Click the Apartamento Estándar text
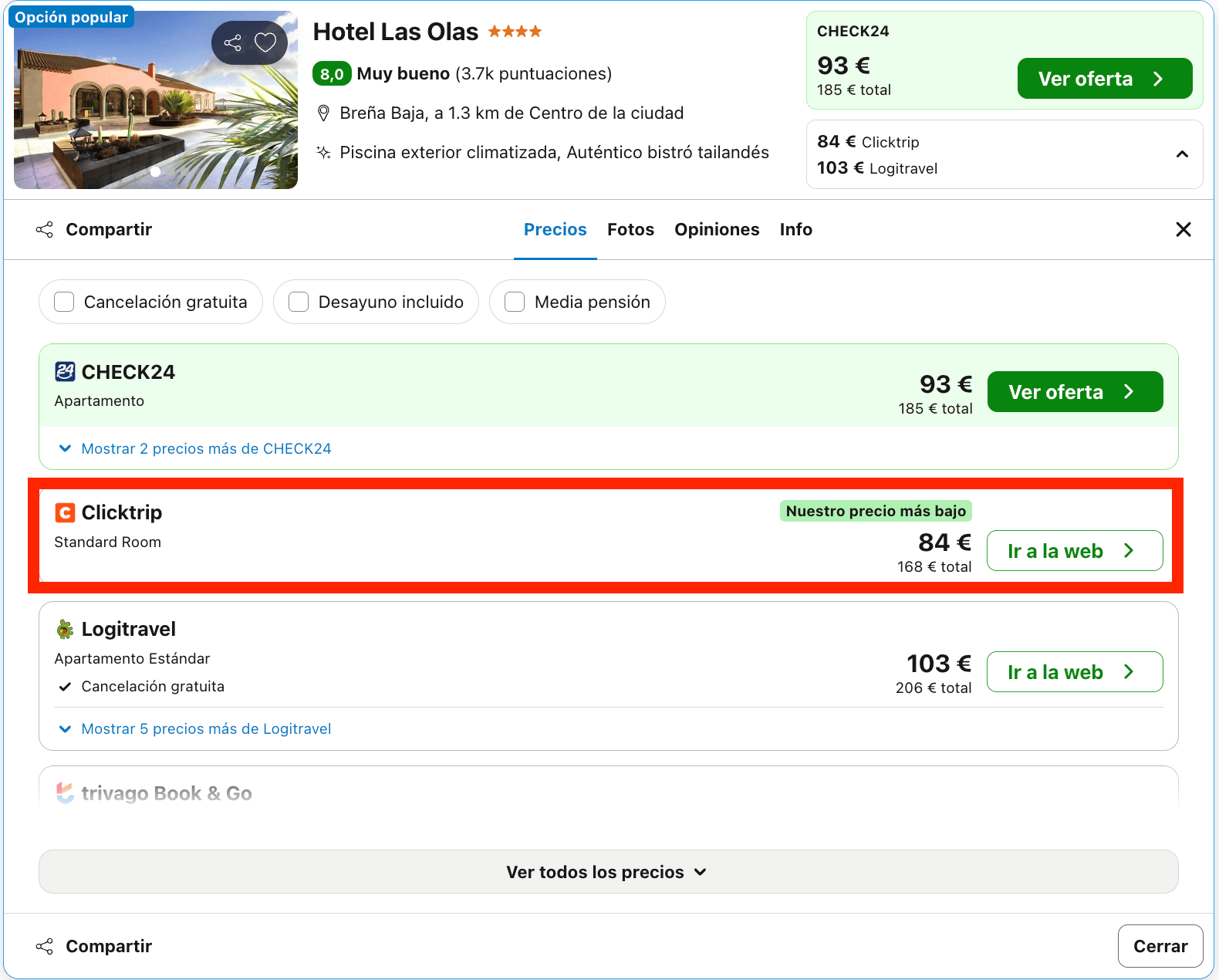Image resolution: width=1219 pixels, height=980 pixels. point(132,659)
